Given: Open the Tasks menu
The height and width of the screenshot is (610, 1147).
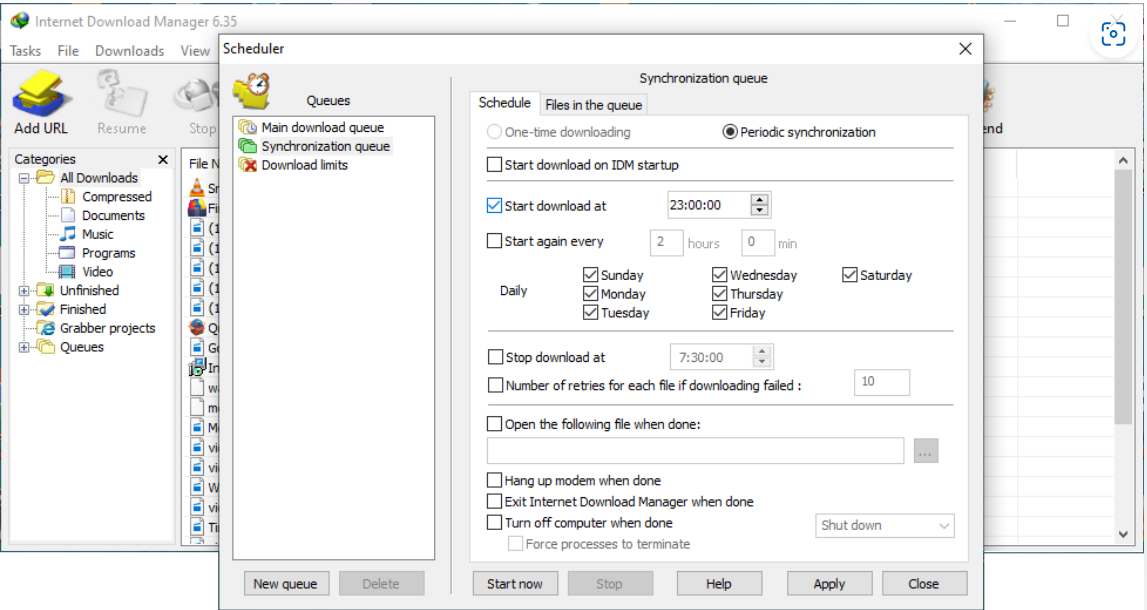Looking at the screenshot, I should [26, 50].
